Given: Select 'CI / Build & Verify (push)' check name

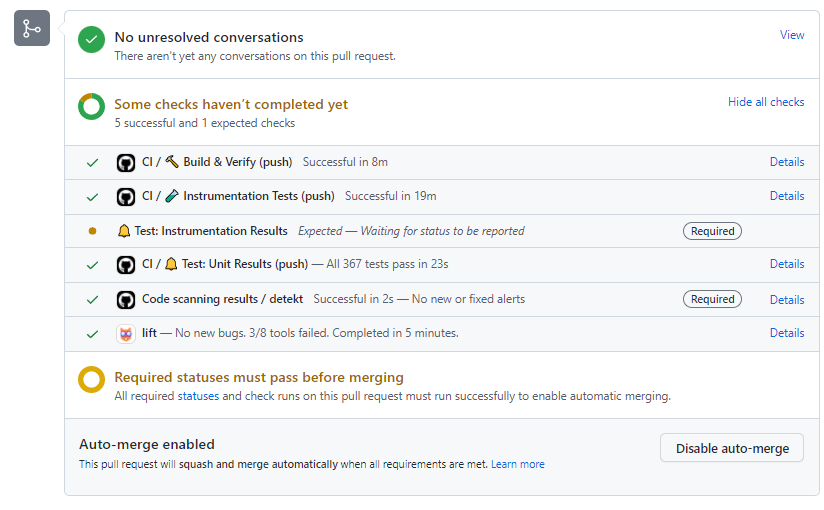Looking at the screenshot, I should [217, 162].
